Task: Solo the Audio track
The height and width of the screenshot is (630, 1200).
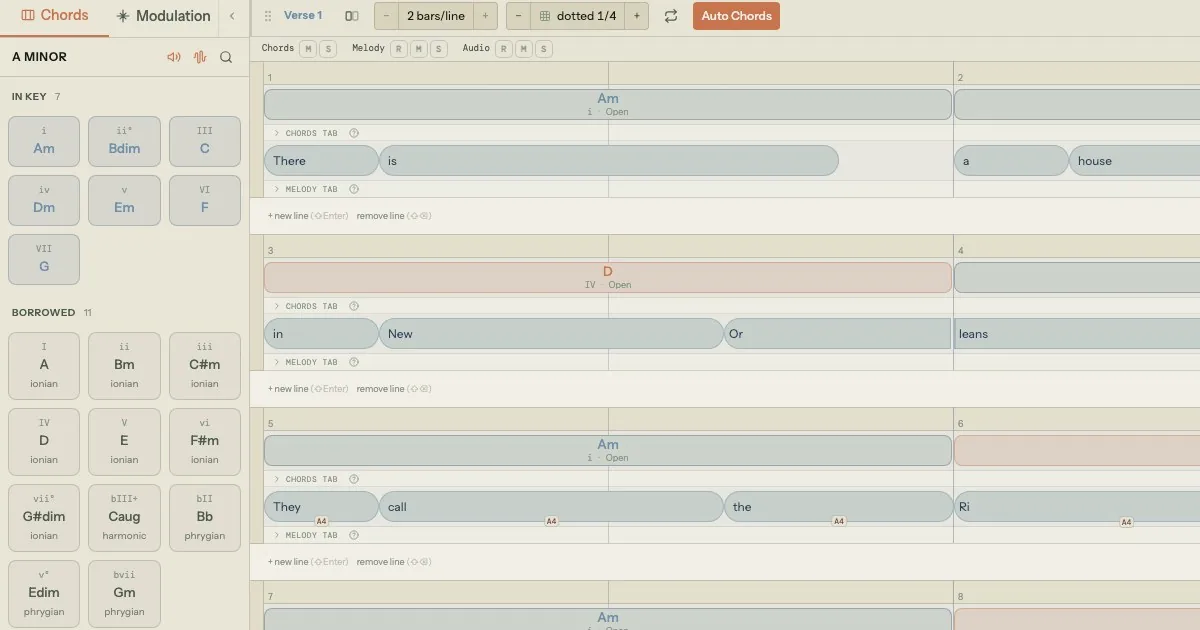Action: [544, 49]
